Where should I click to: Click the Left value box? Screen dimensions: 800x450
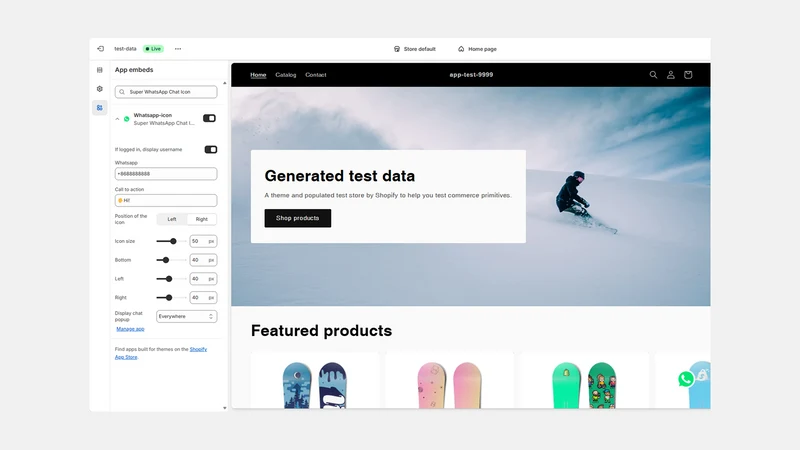click(203, 279)
